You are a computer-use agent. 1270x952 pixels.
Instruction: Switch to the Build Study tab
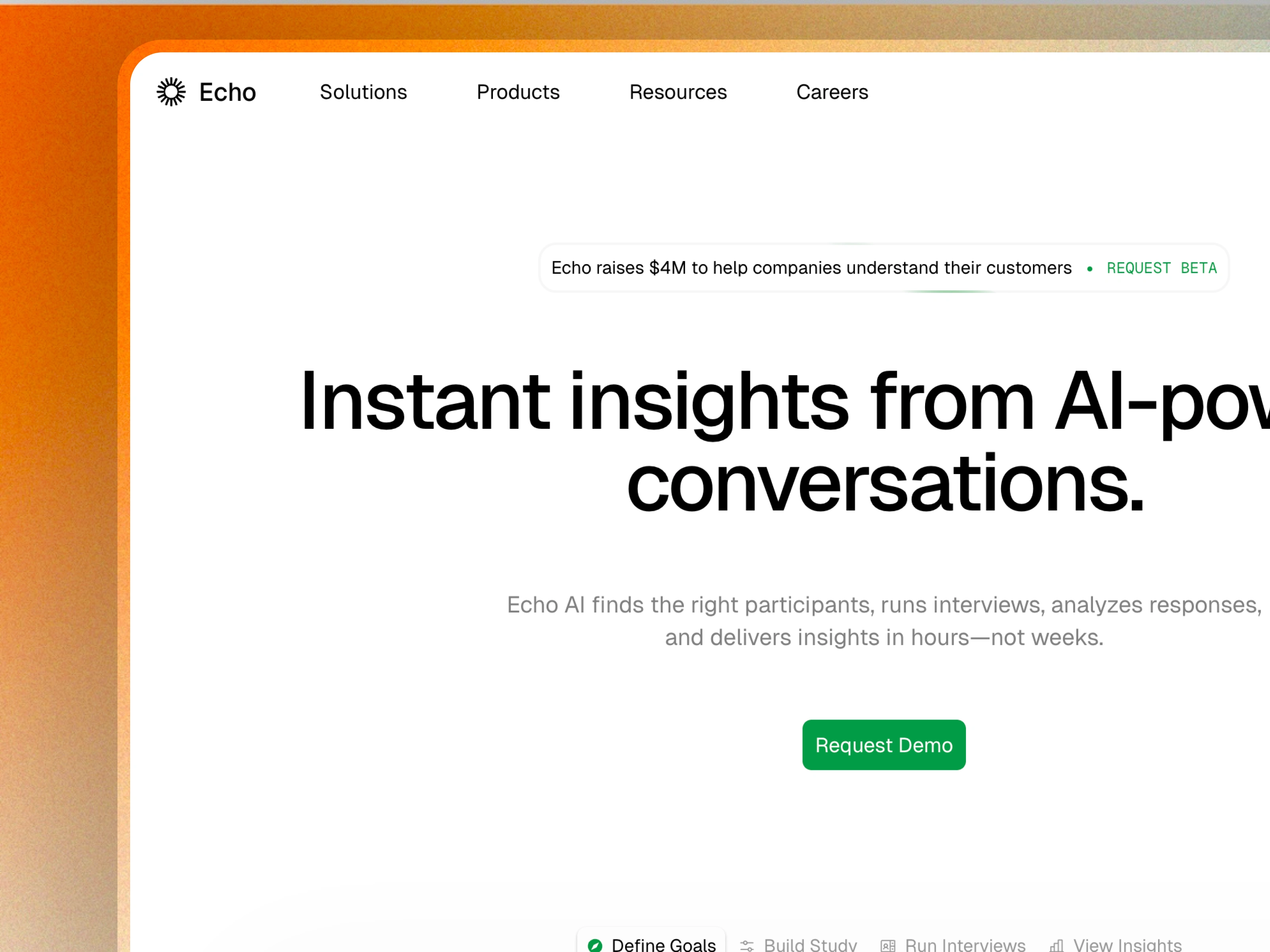[x=810, y=944]
